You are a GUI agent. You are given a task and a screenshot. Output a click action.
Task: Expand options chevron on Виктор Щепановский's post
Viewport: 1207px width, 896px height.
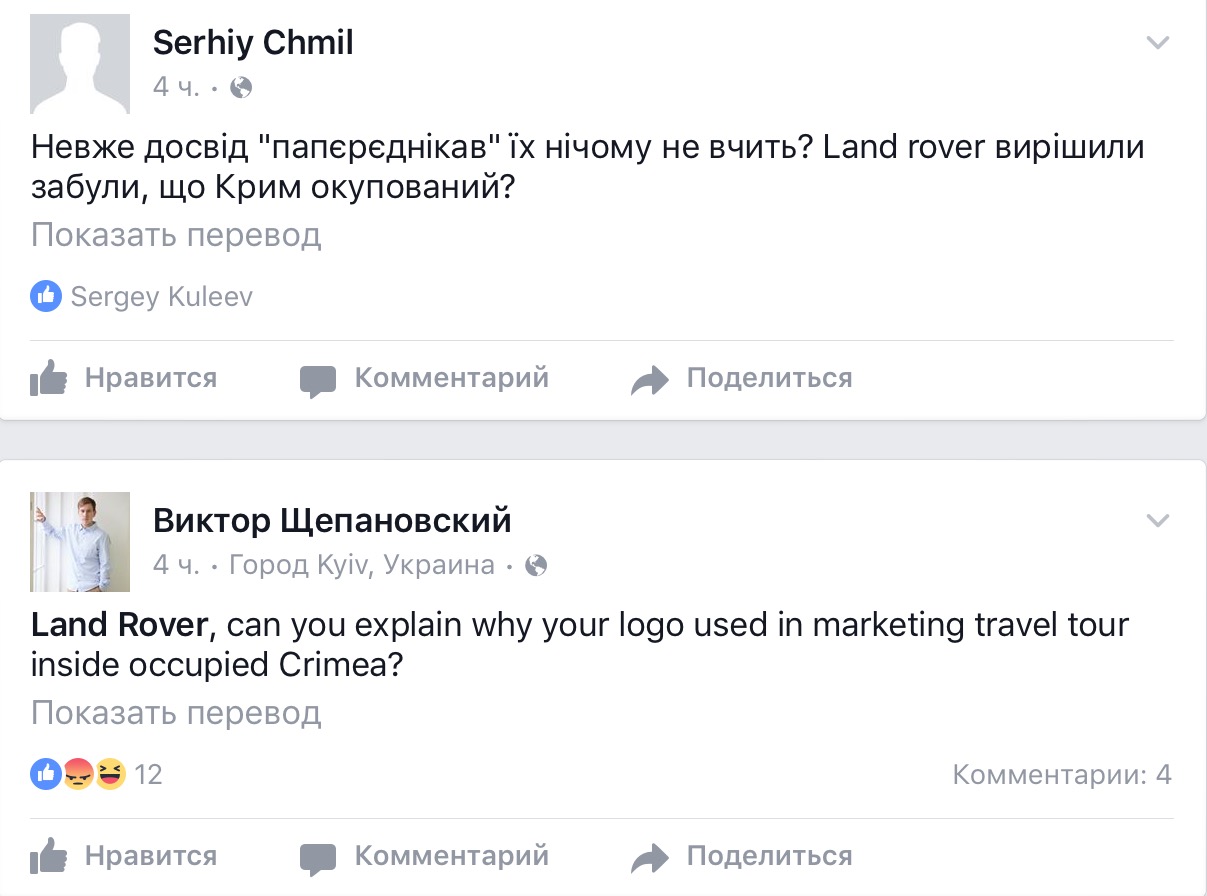(1157, 521)
